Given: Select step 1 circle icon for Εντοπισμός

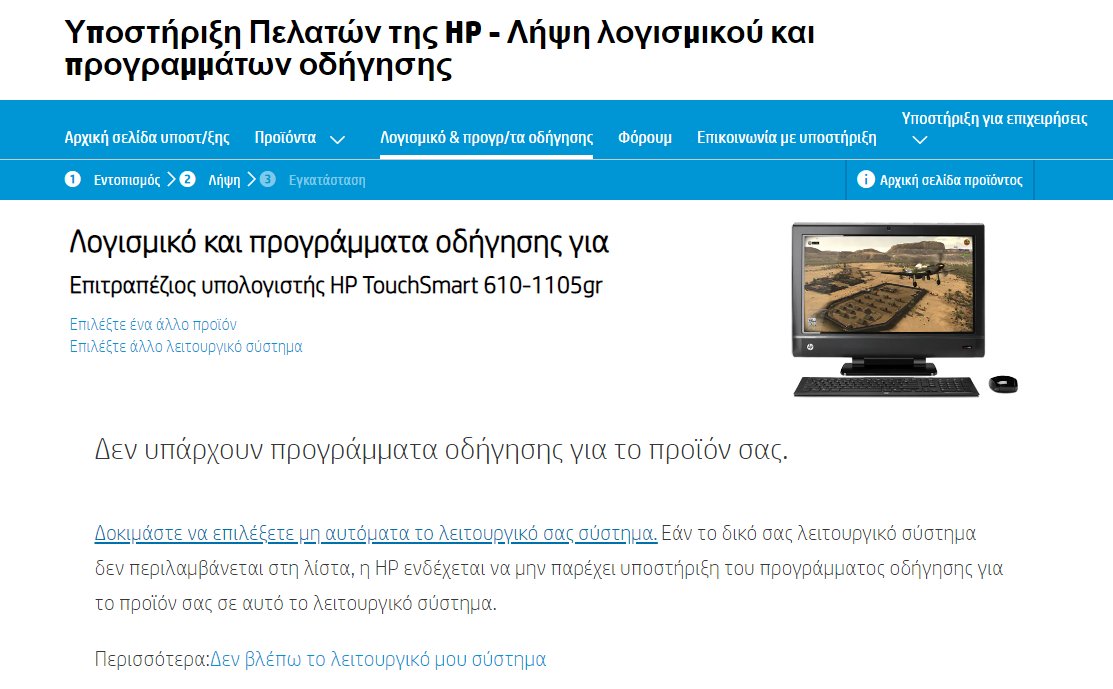Looking at the screenshot, I should click(72, 180).
